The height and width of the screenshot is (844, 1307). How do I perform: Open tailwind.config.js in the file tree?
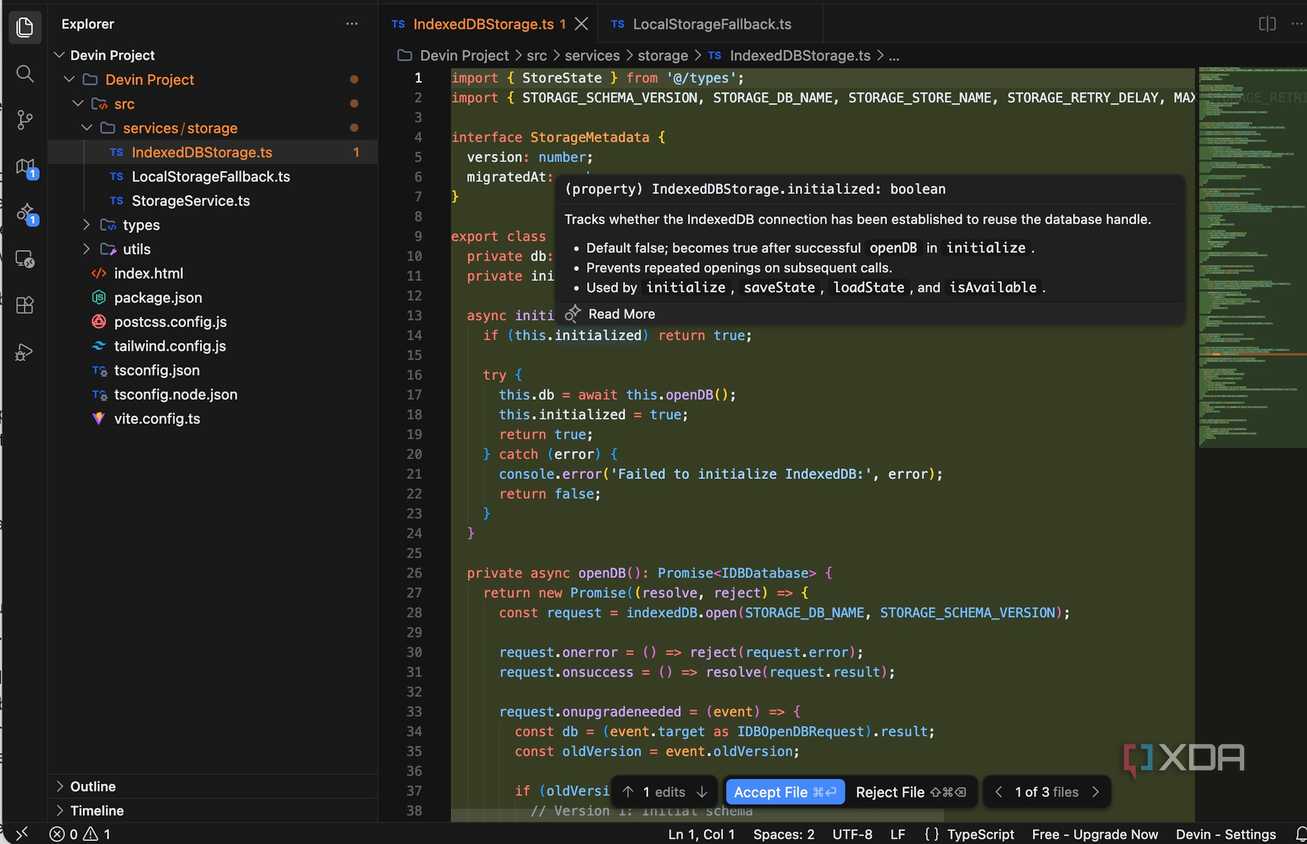click(x=170, y=346)
